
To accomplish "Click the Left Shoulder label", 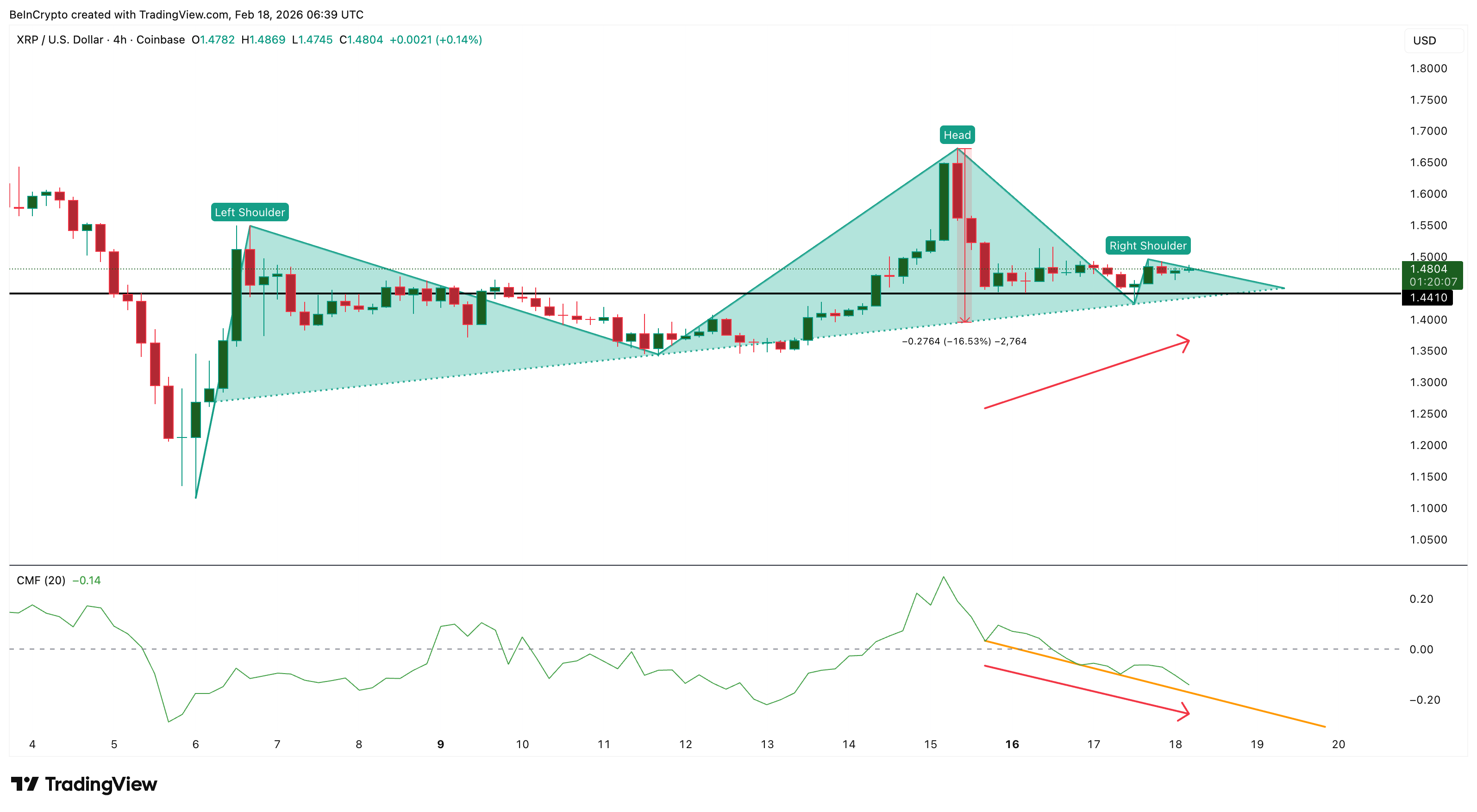I will 250,212.
